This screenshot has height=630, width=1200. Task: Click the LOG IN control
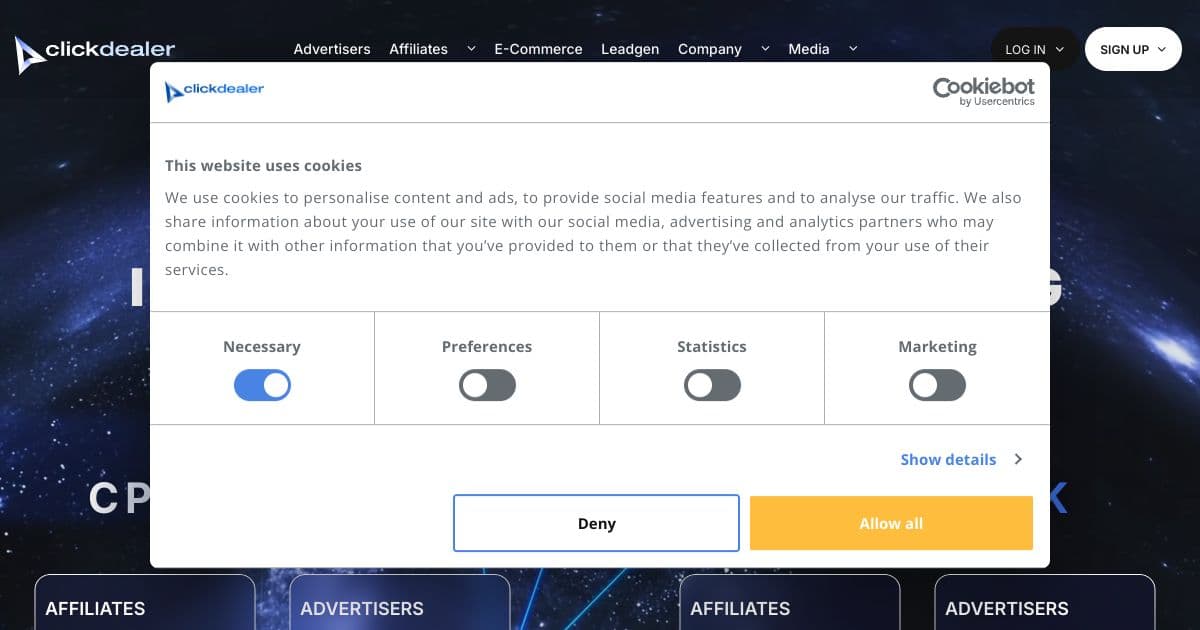(x=1027, y=48)
